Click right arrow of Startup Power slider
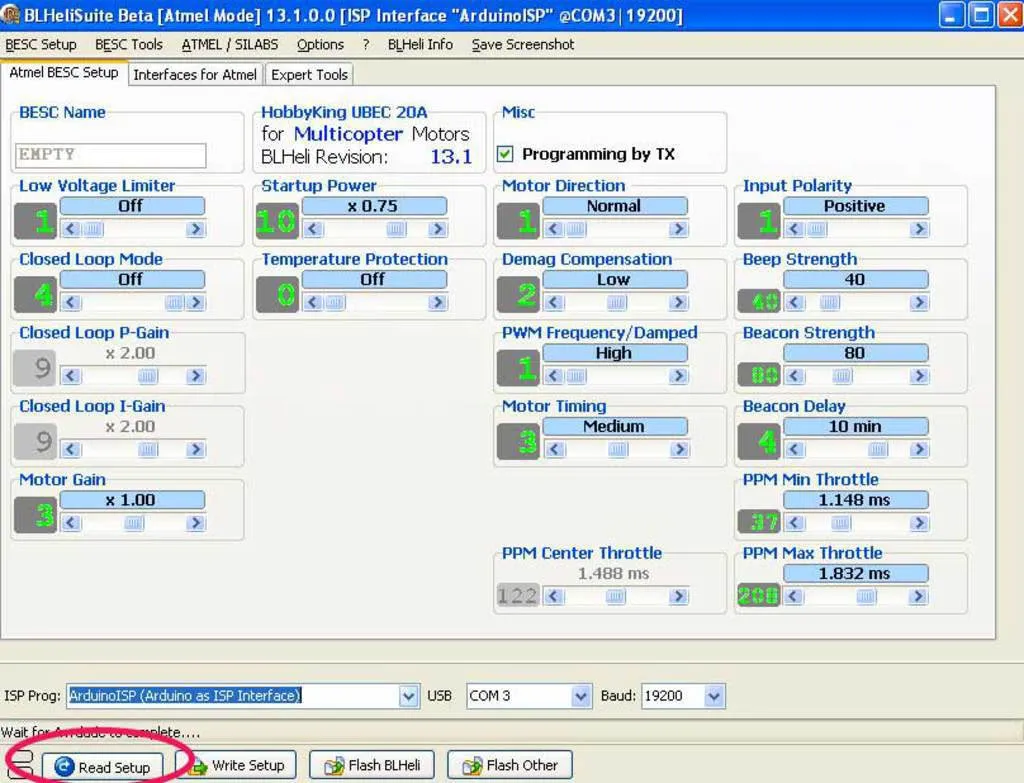The width and height of the screenshot is (1024, 783). [x=437, y=229]
